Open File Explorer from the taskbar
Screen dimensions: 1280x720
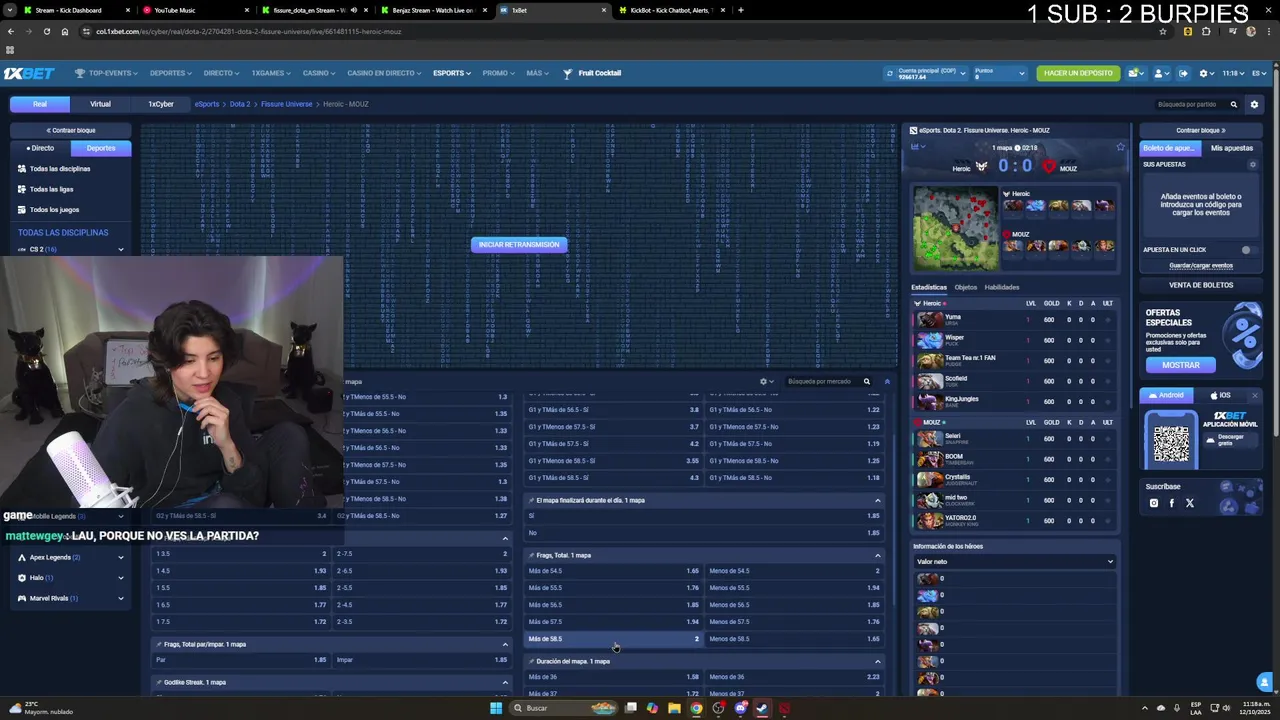(674, 708)
